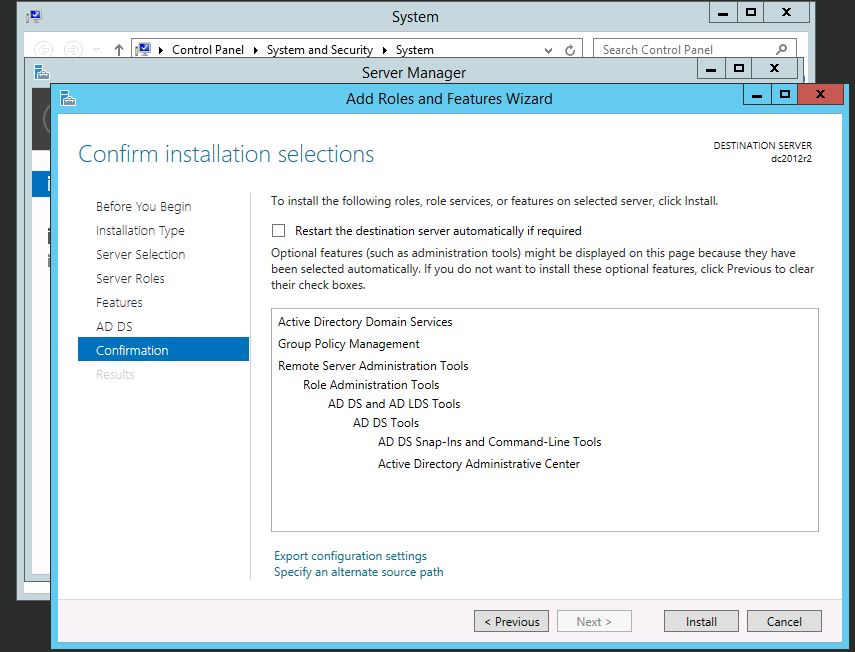Click the refresh icon in System address bar
This screenshot has height=652, width=855.
point(570,50)
